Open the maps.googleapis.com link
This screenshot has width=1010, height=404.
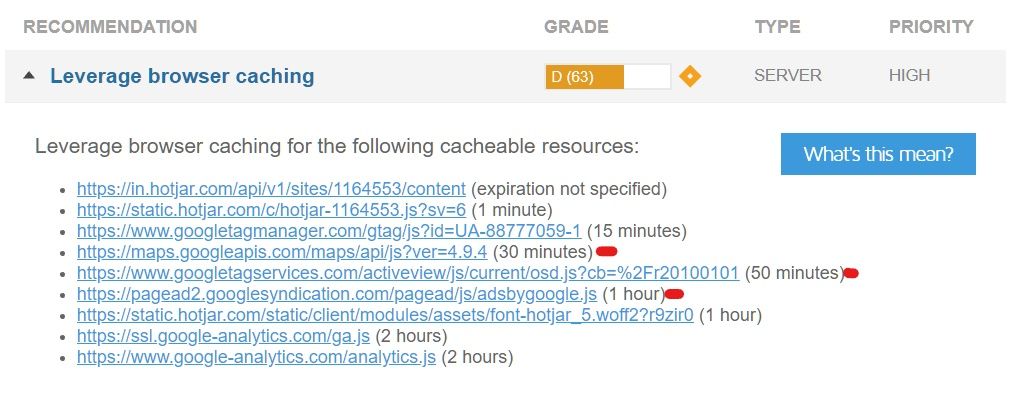(x=282, y=252)
